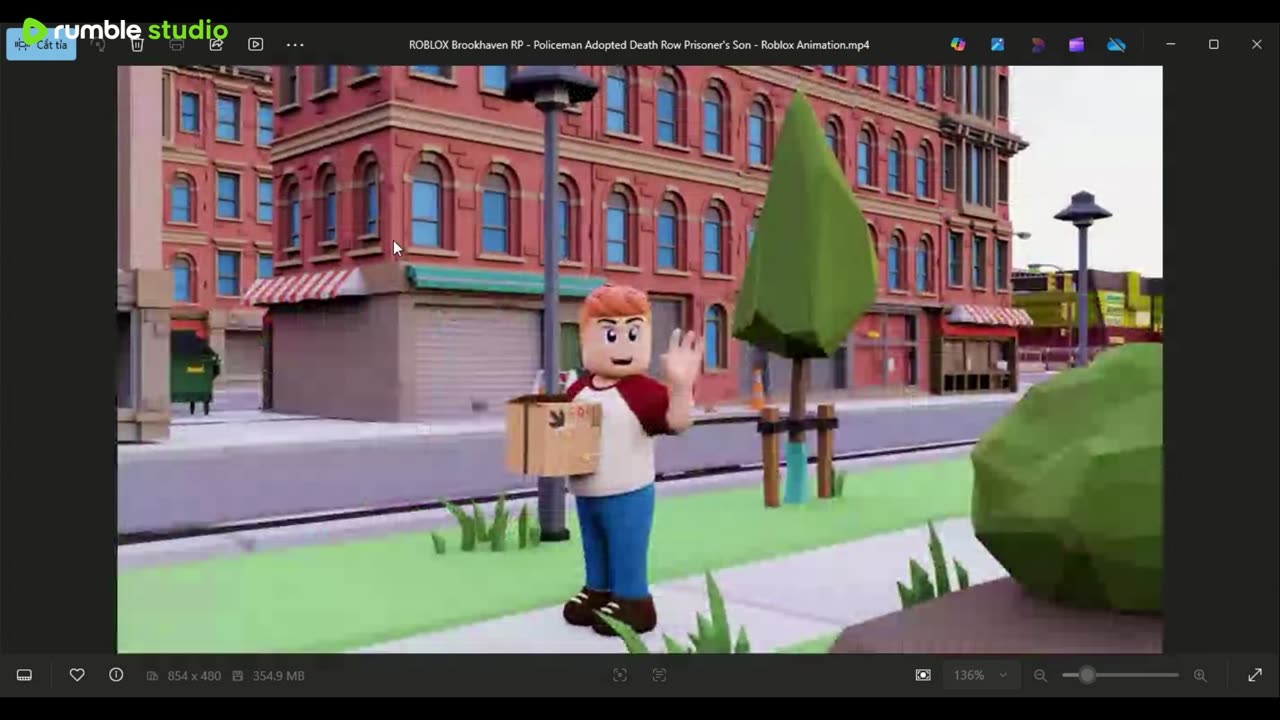Click the Cắt tỉa trim button
Screen dimensions: 1280x720
(41, 45)
